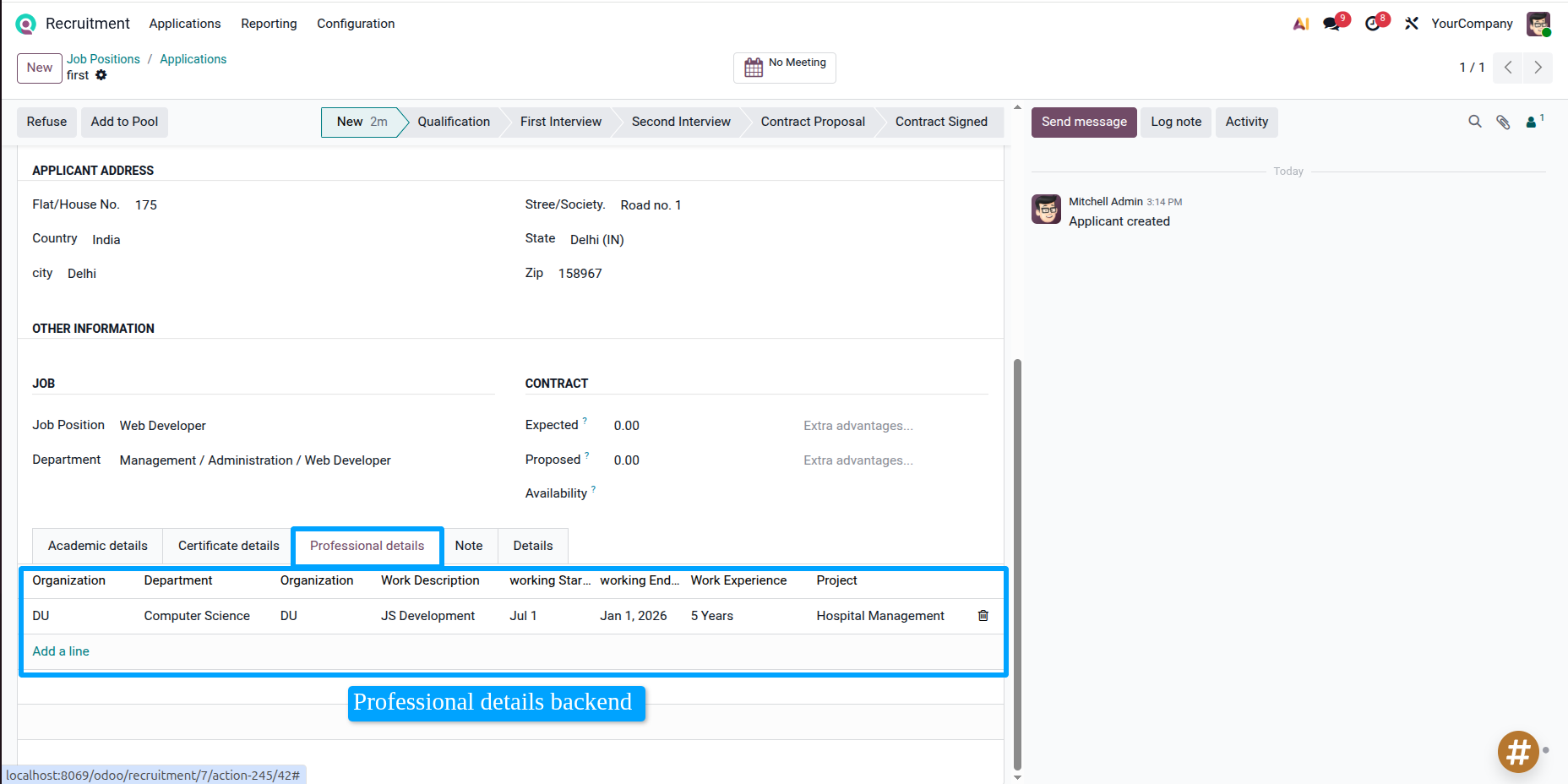
Task: Open the gear settings next to first
Action: 101,75
